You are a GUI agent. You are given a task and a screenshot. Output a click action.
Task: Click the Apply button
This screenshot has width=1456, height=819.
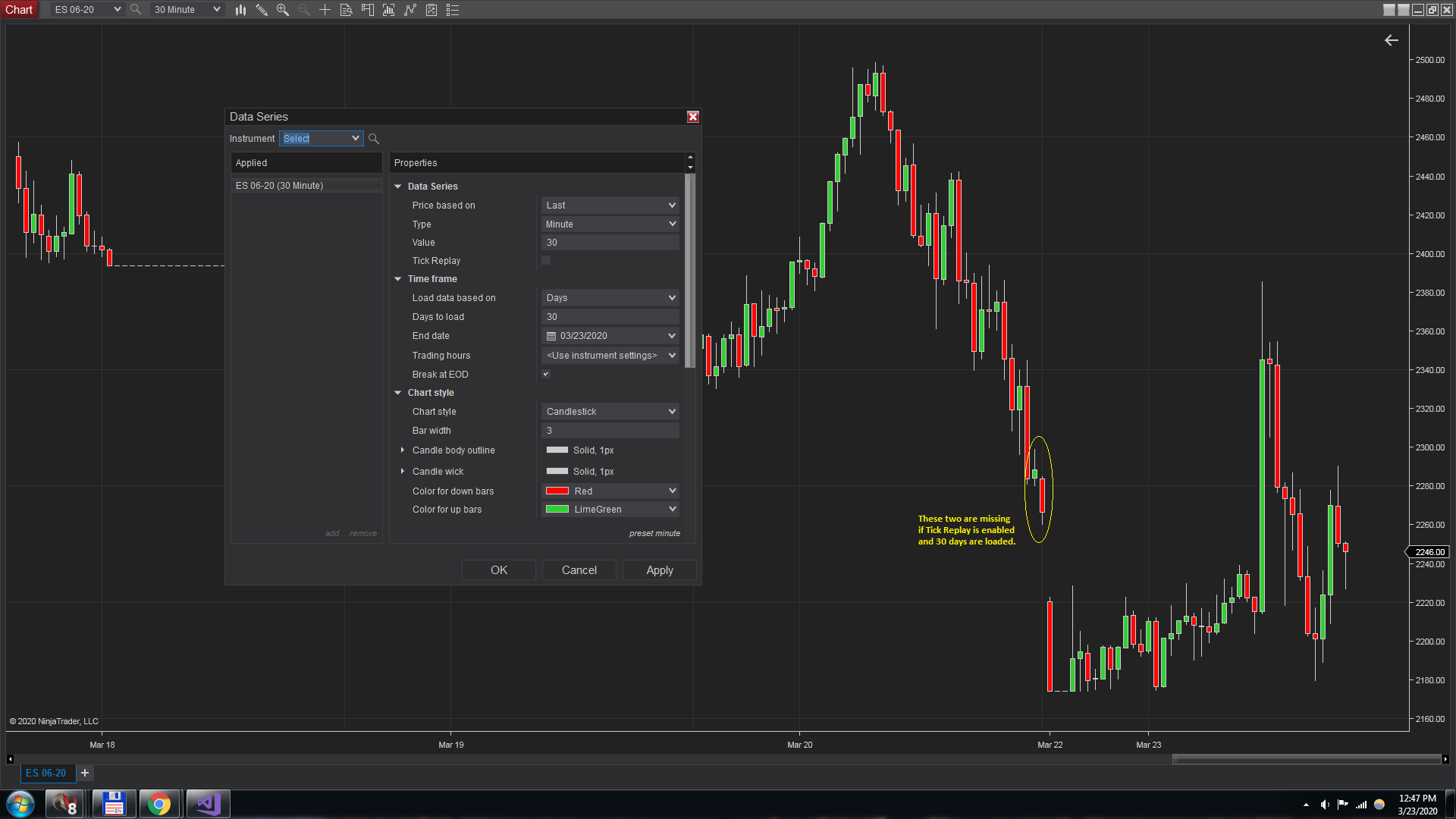click(x=659, y=570)
